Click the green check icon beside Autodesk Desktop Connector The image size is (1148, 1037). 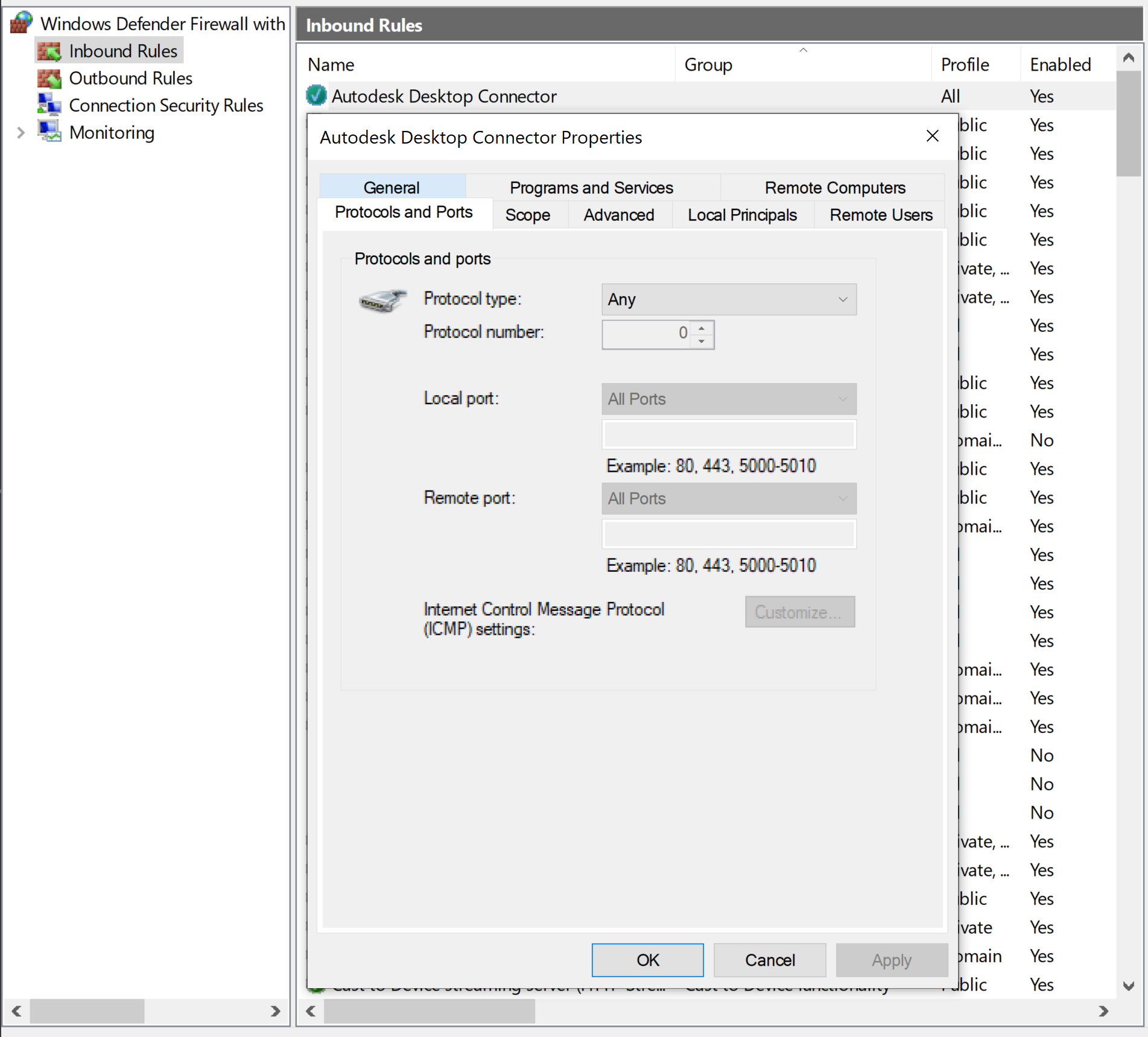(316, 95)
